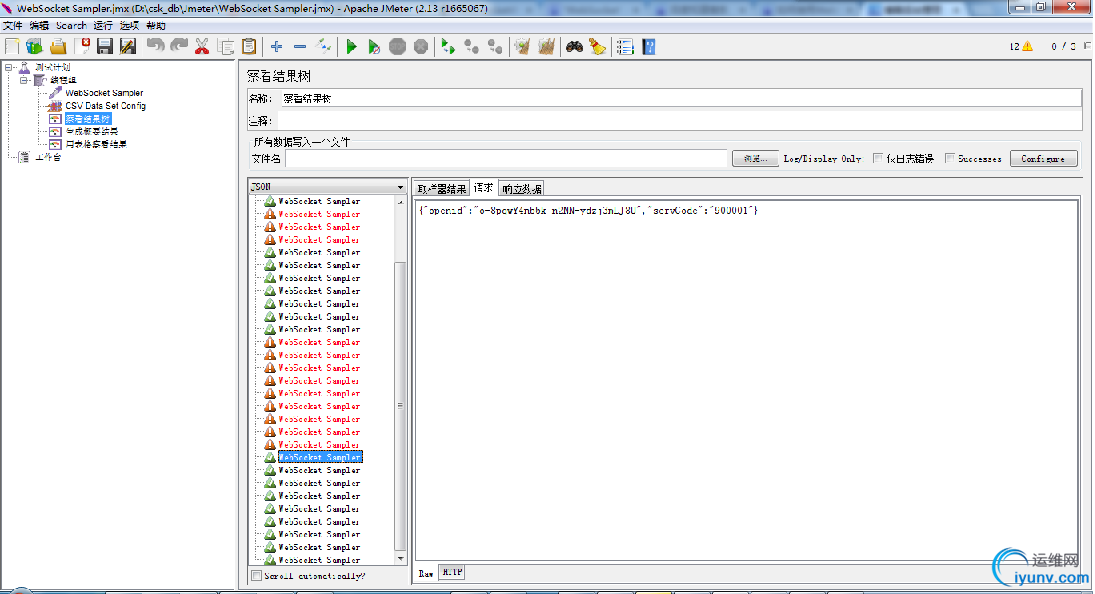Click Remote Shutdown All icon

click(x=495, y=47)
